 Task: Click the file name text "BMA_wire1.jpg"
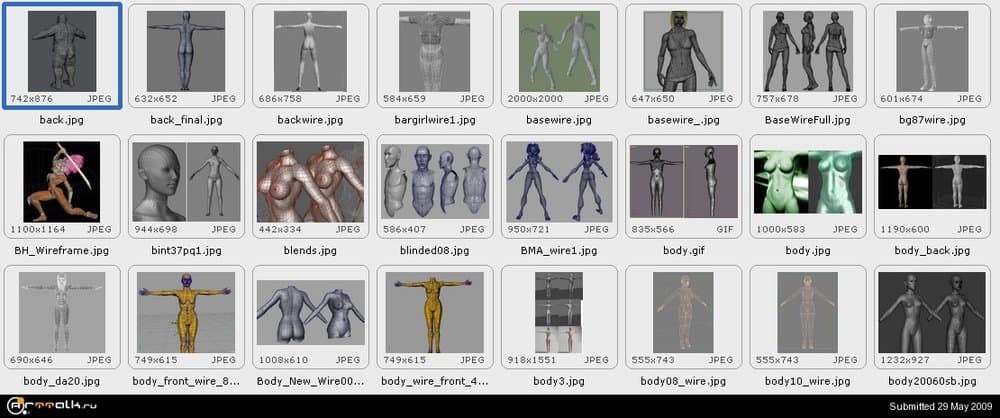click(559, 251)
